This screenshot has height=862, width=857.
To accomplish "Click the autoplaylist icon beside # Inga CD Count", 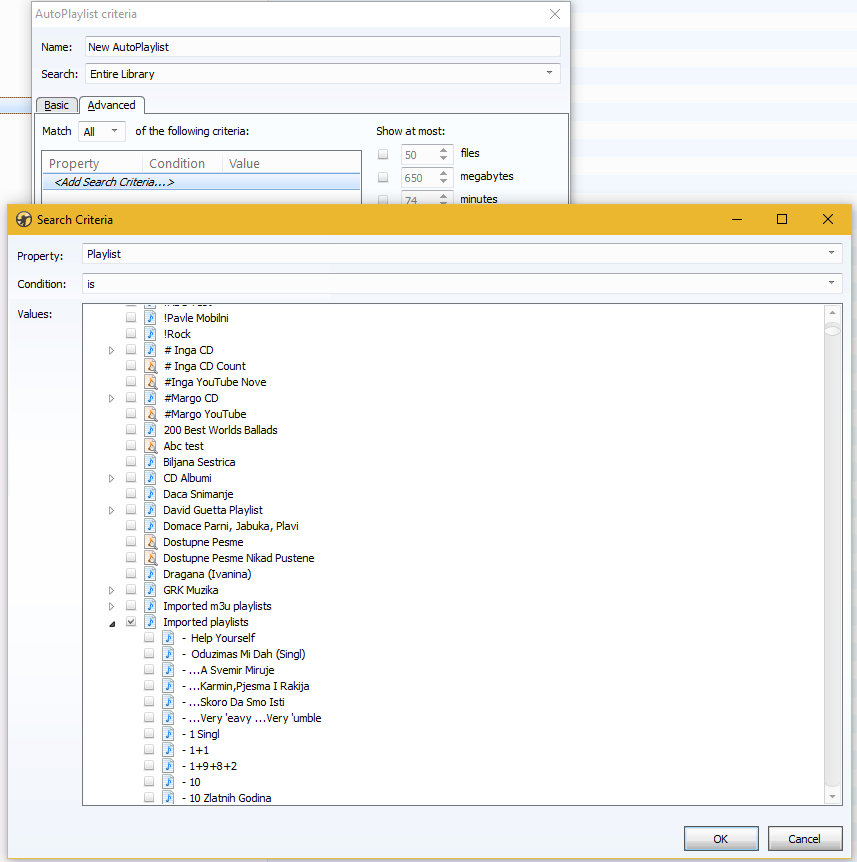I will (x=150, y=366).
